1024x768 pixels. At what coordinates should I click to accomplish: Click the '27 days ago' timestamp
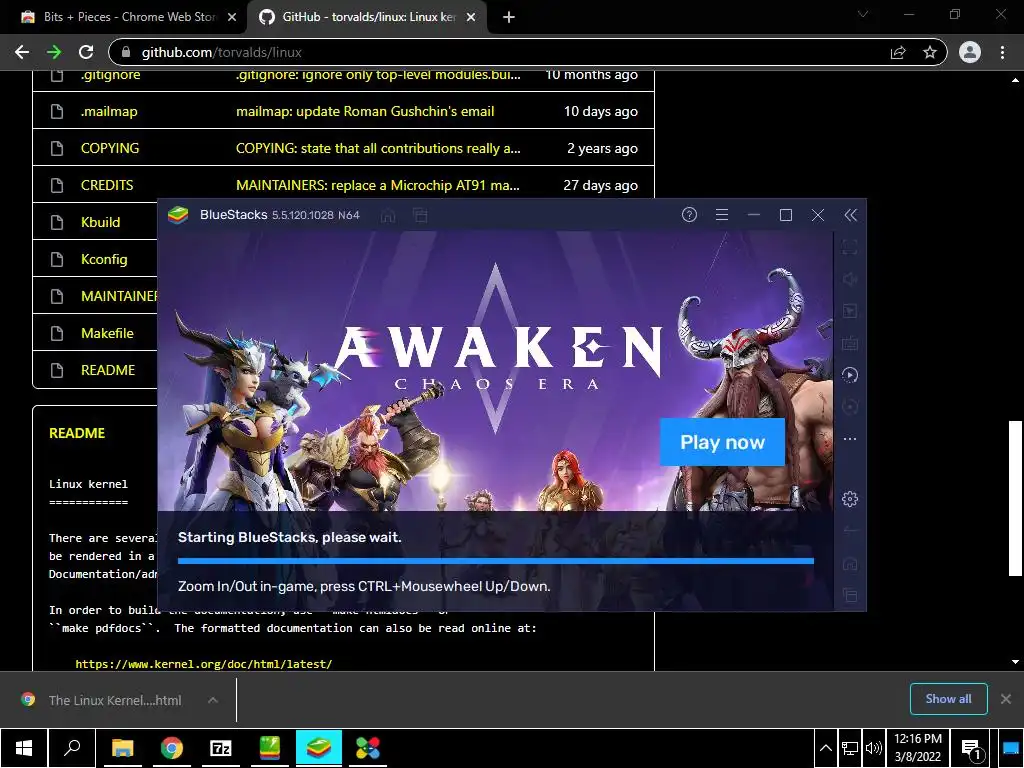pyautogui.click(x=601, y=185)
